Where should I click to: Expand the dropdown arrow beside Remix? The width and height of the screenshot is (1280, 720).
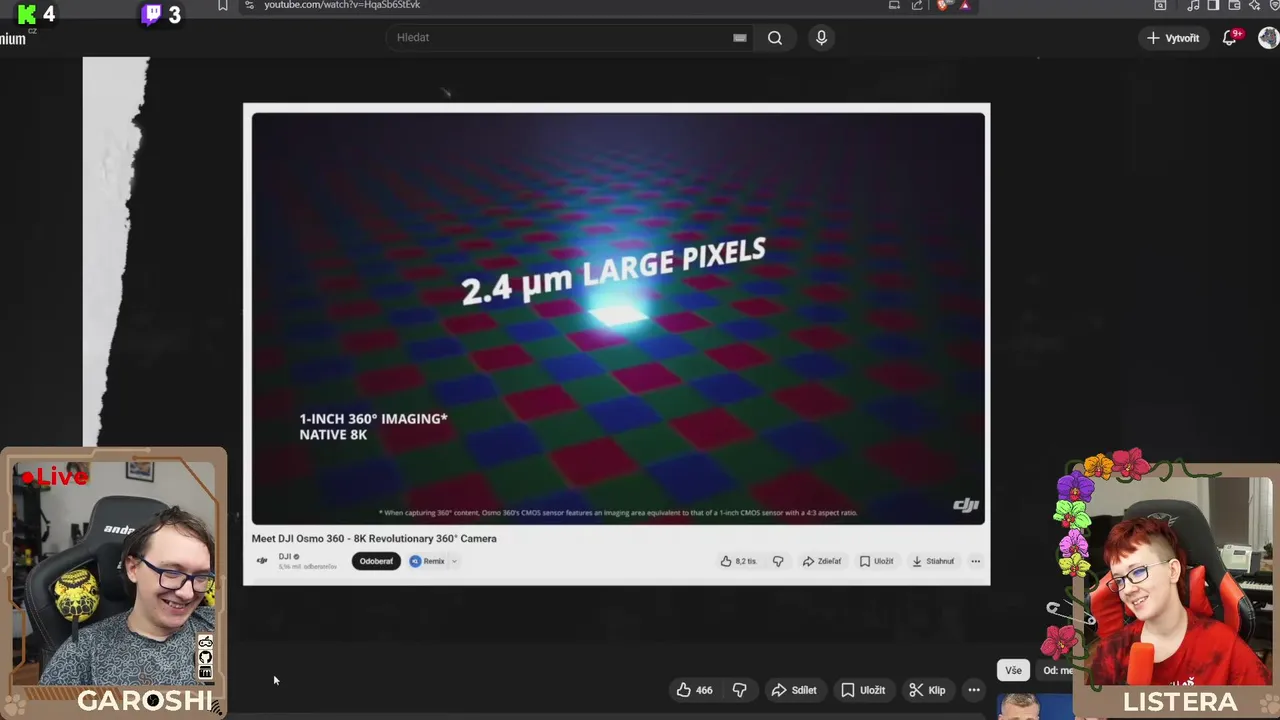[x=454, y=561]
